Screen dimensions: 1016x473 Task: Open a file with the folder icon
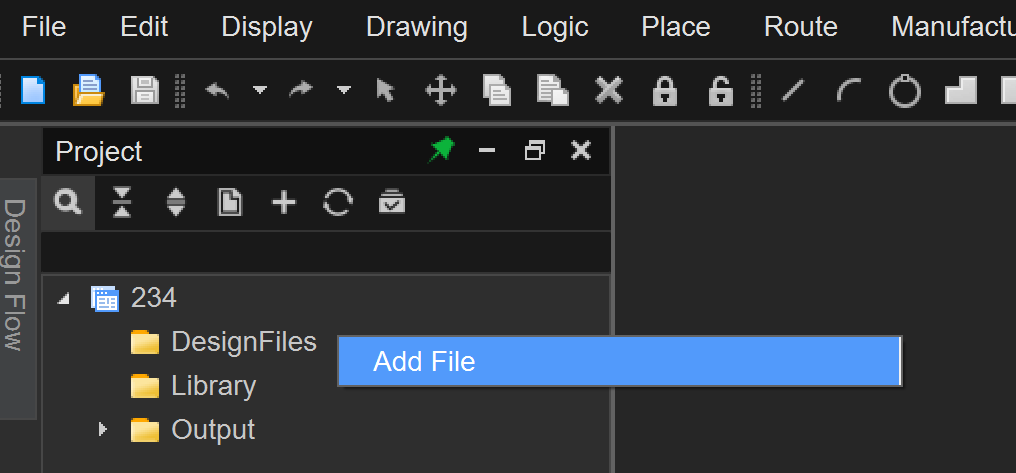[89, 91]
